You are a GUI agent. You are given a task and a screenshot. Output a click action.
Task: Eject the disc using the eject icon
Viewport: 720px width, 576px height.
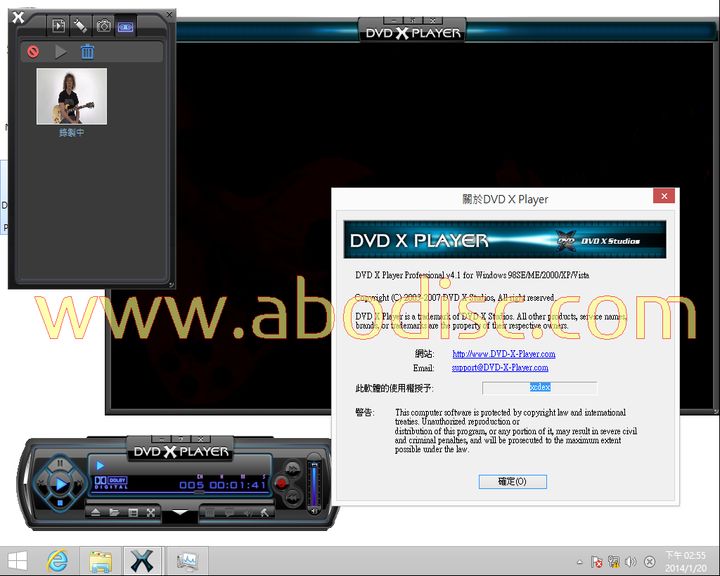click(97, 513)
